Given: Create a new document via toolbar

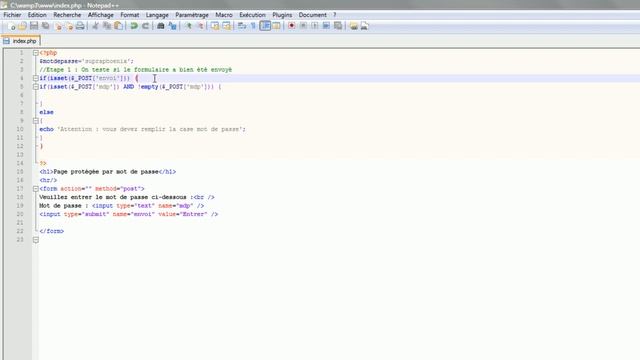Looking at the screenshot, I should point(11,26).
